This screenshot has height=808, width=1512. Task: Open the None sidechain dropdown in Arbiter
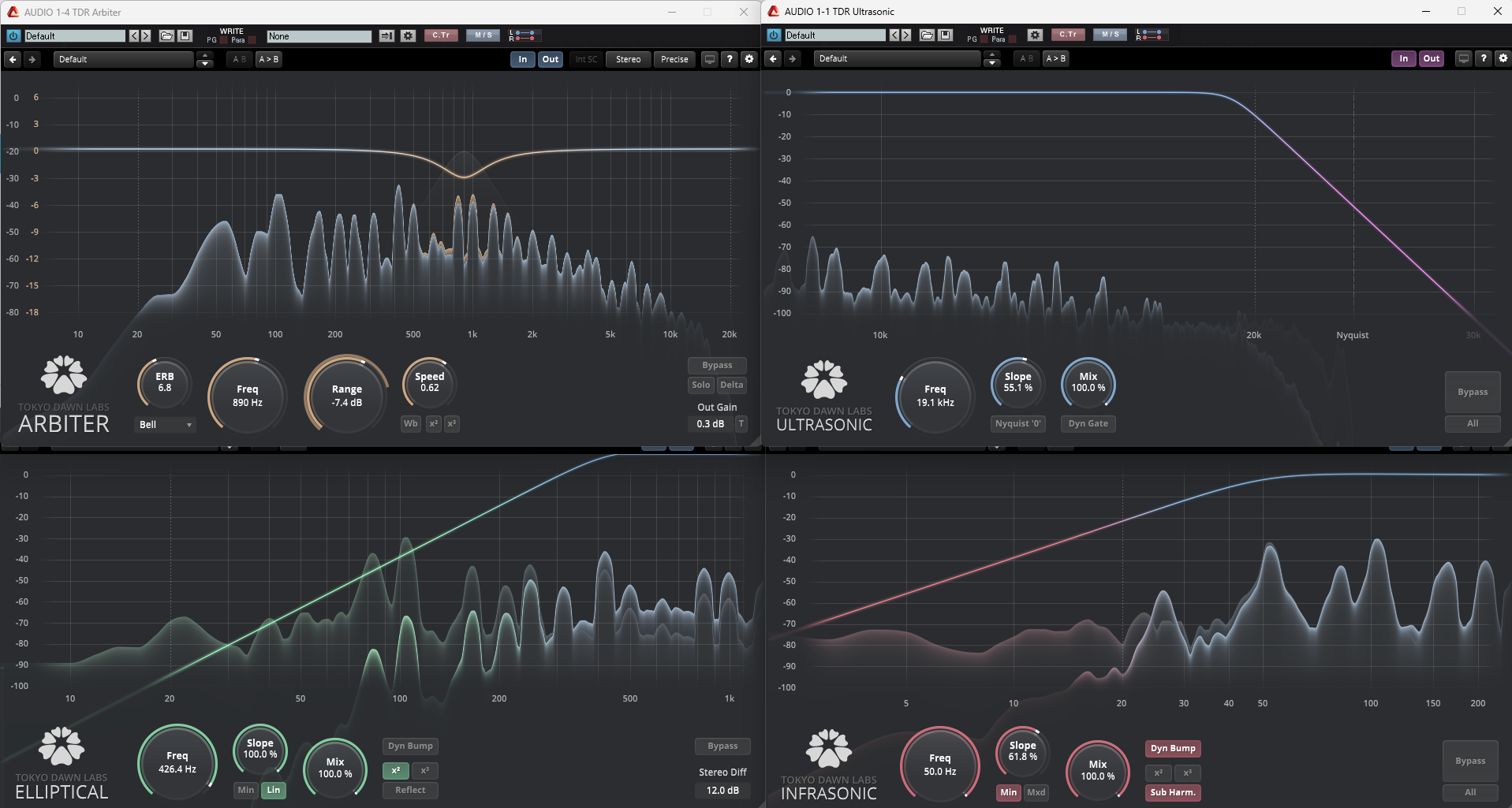pos(319,36)
